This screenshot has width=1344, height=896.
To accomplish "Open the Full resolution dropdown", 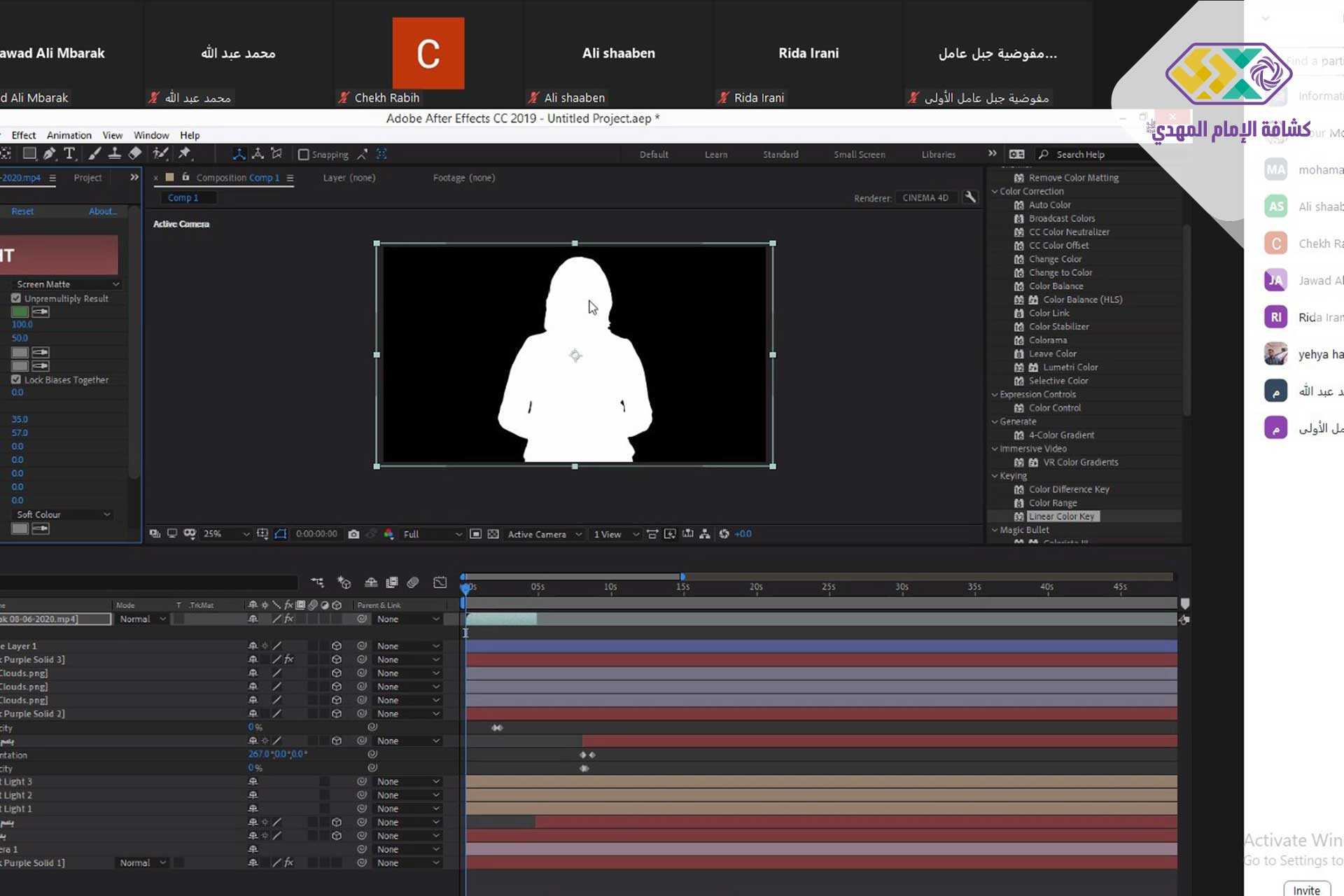I will (432, 534).
